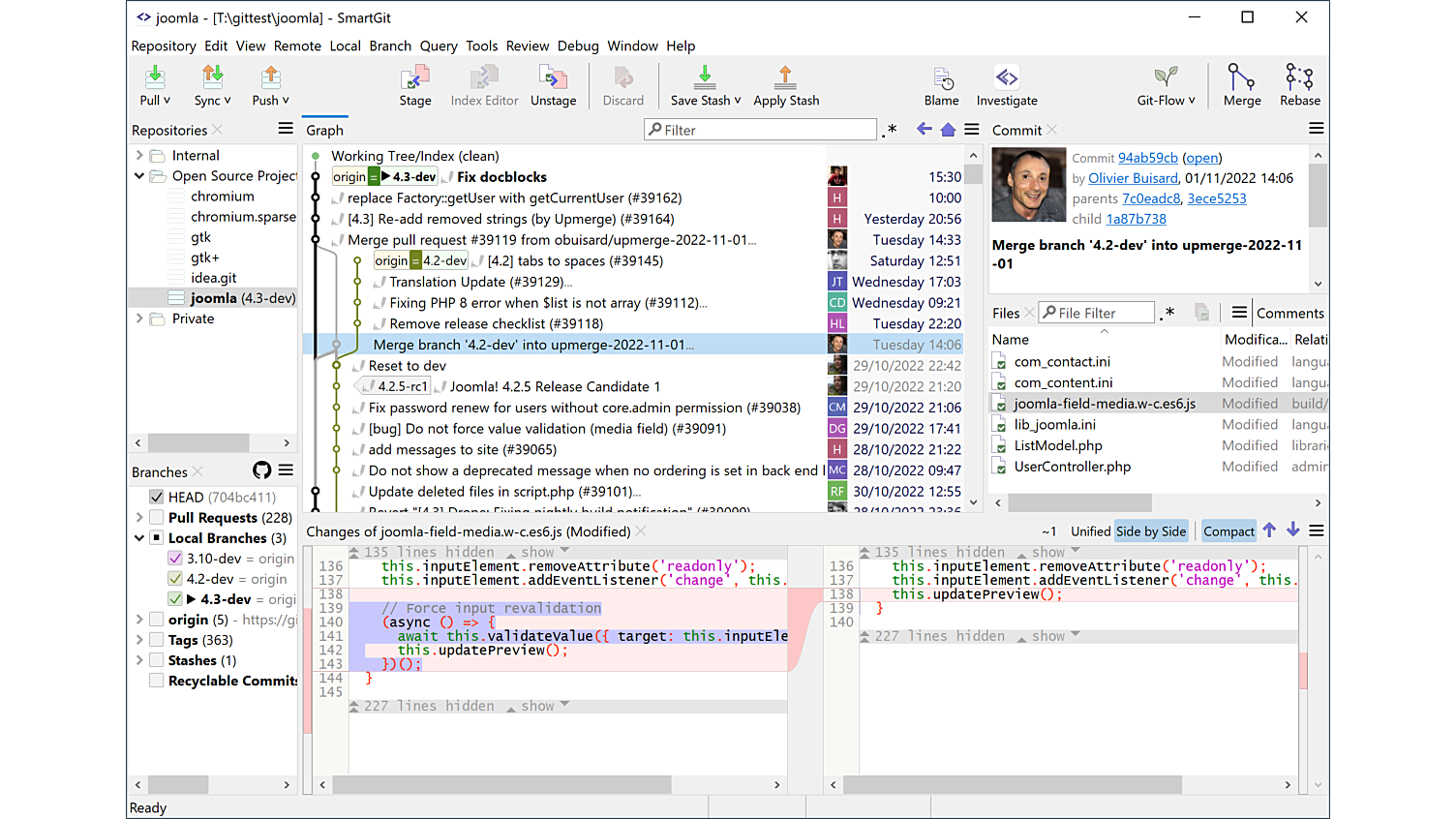Open parent commit 7c0eadc8
This screenshot has width=1456, height=819.
1151,198
